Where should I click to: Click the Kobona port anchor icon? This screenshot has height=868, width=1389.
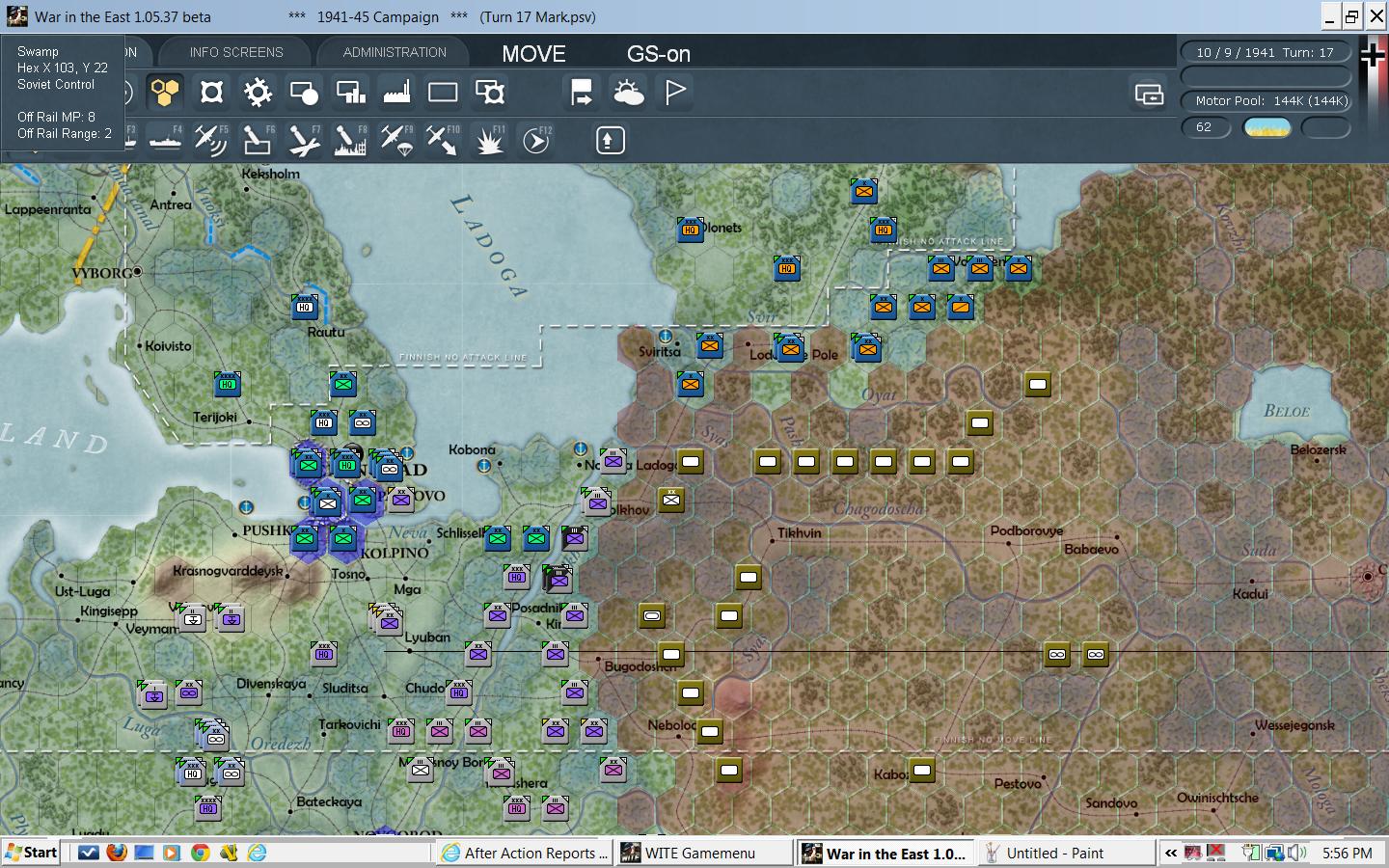coord(484,466)
